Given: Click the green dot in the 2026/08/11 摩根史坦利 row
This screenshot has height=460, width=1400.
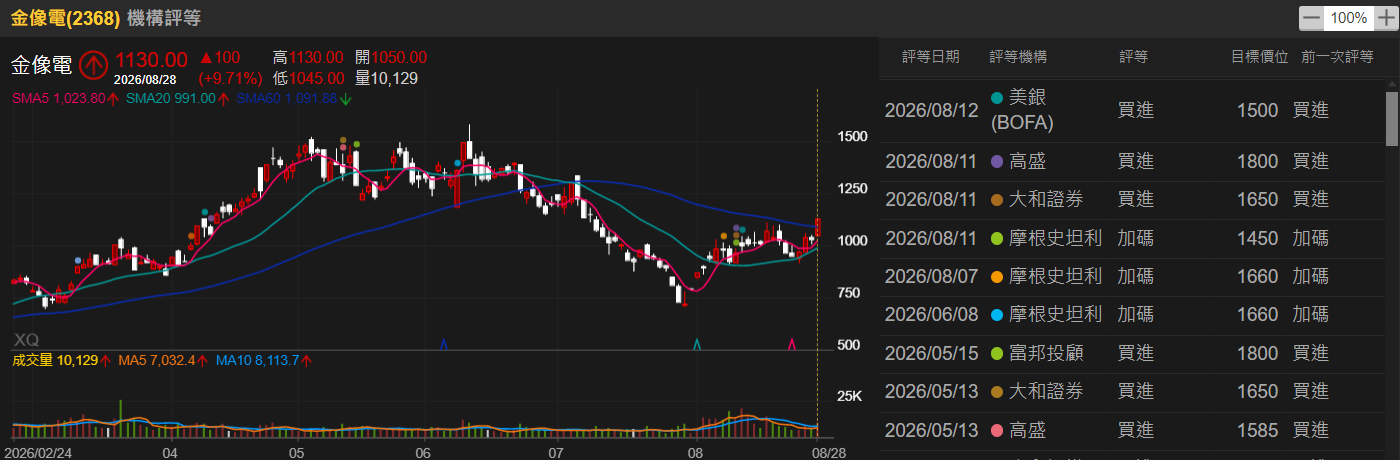Looking at the screenshot, I should coord(996,238).
